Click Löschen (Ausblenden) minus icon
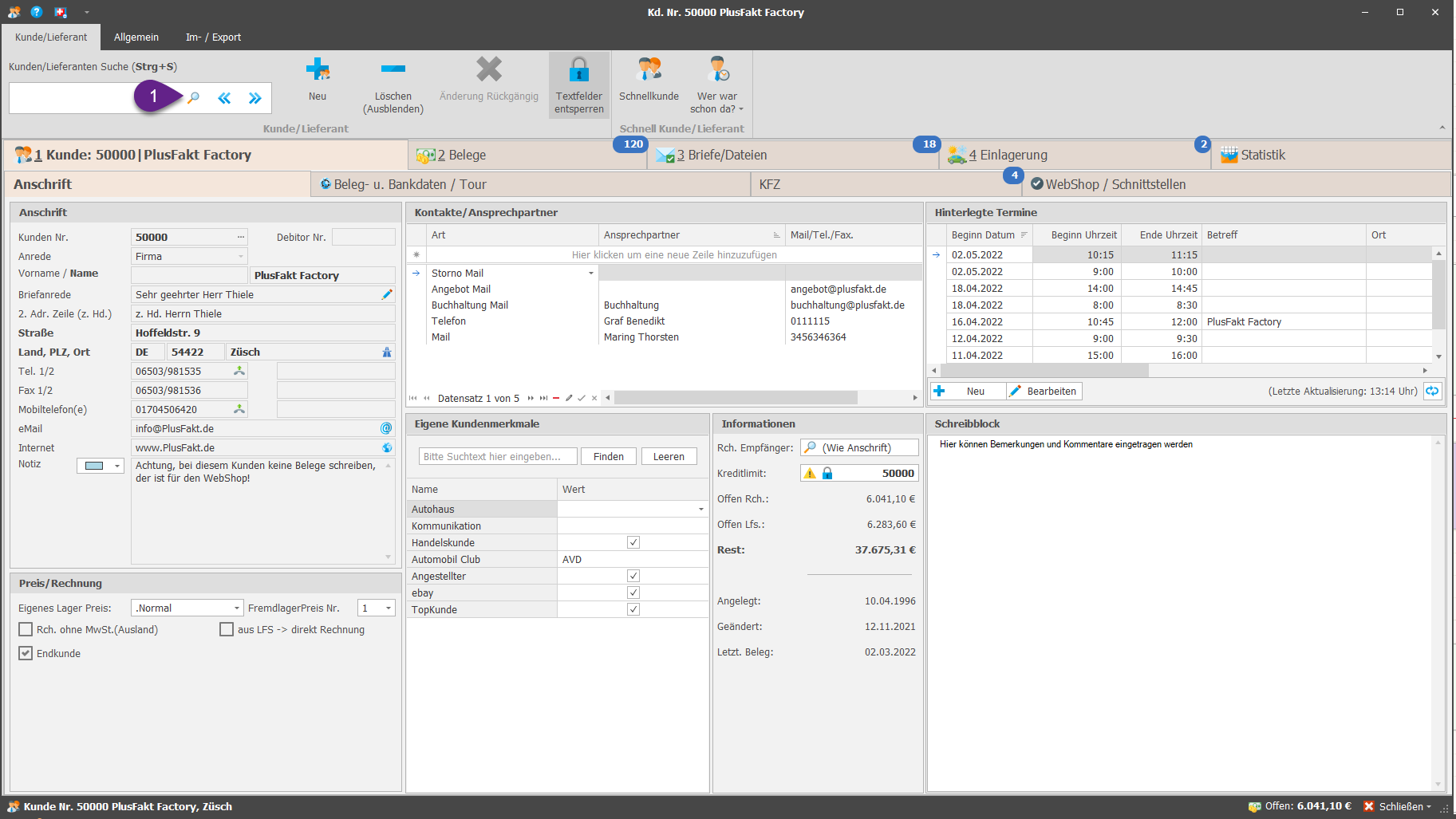 (x=393, y=69)
